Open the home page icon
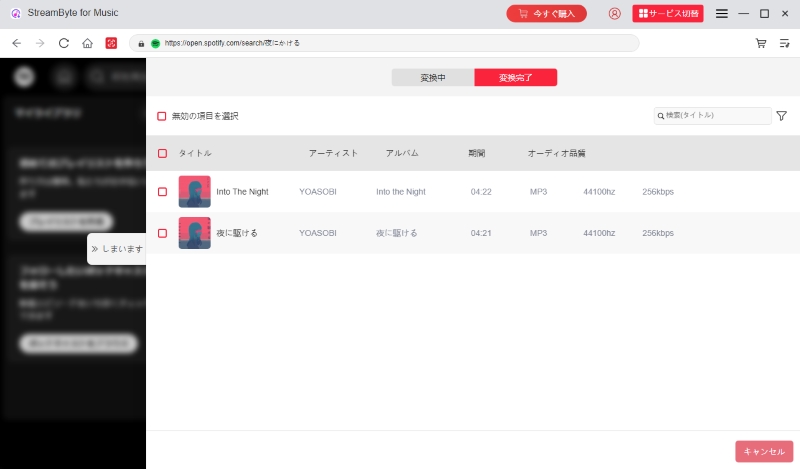This screenshot has height=469, width=800. [x=87, y=43]
